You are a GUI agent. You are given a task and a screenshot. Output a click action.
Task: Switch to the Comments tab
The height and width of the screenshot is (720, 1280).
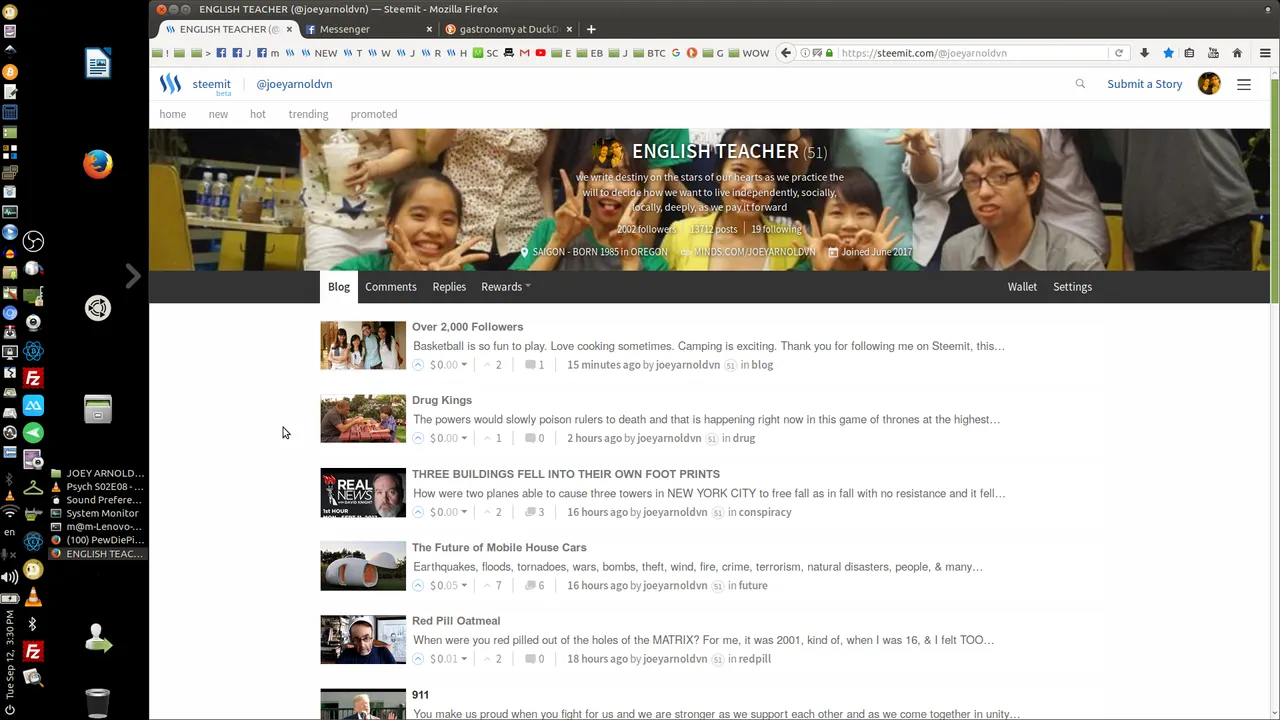[390, 287]
